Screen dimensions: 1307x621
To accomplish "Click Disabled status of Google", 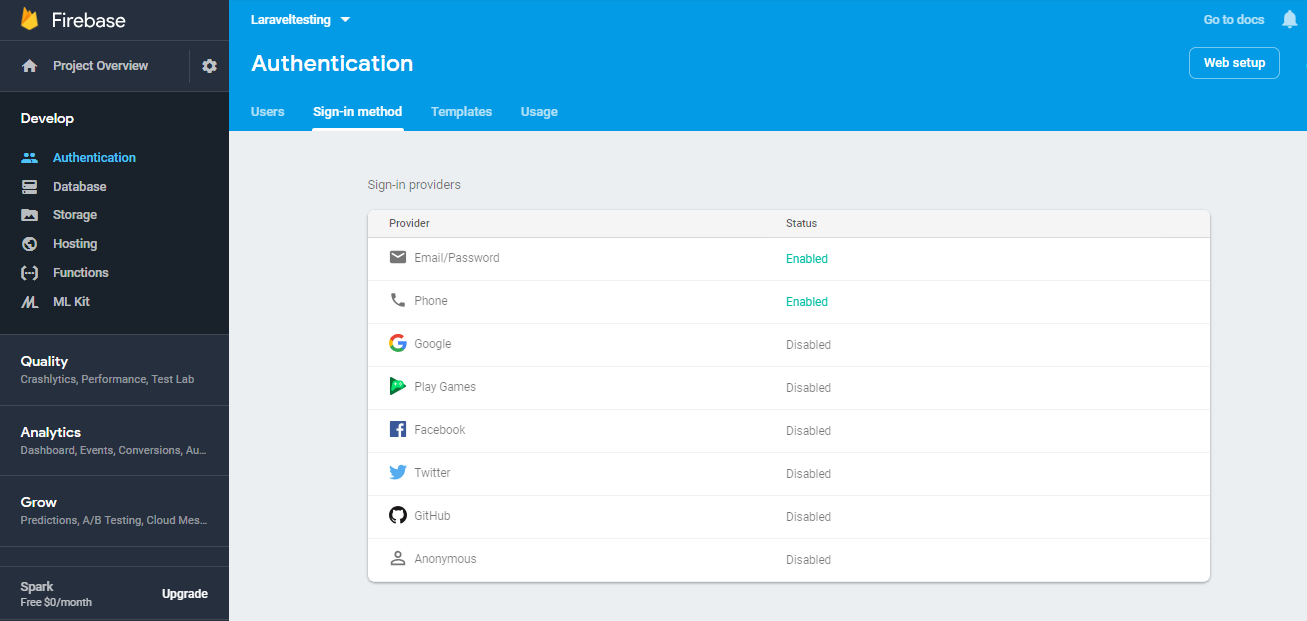I will click(x=808, y=345).
